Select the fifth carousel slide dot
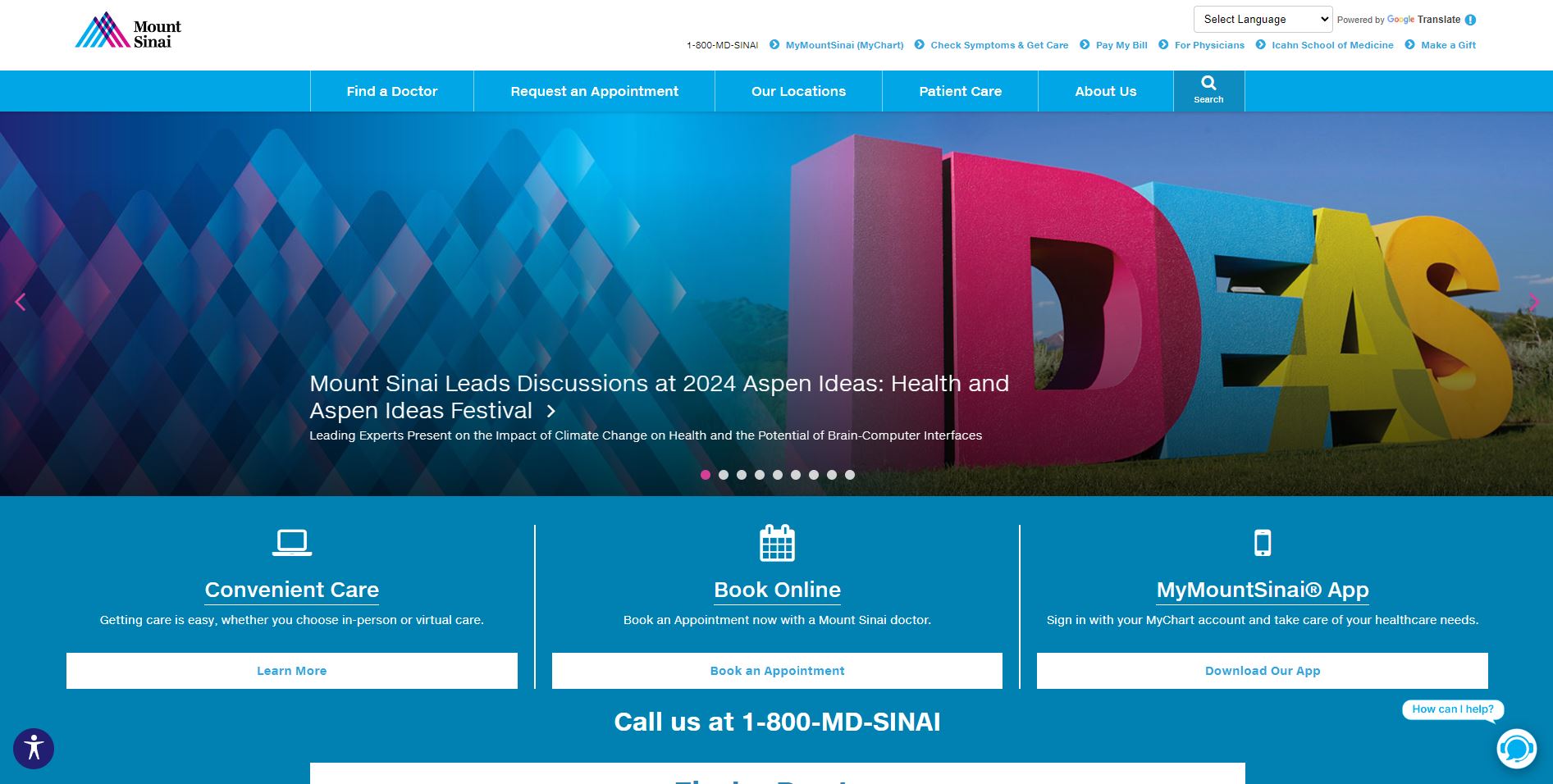Screen dimensions: 1553x784 click(x=778, y=475)
